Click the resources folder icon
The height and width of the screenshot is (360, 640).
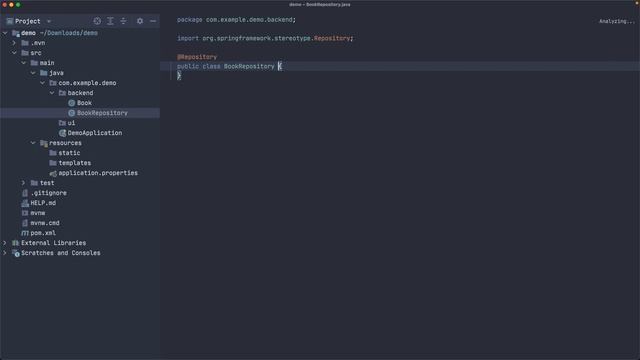(44, 143)
